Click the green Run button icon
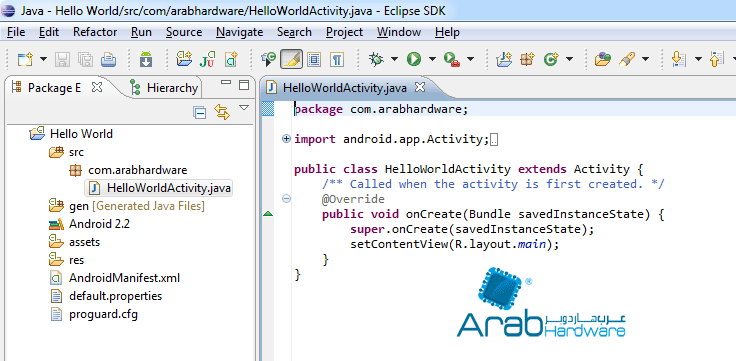This screenshot has height=361, width=736. pyautogui.click(x=414, y=59)
